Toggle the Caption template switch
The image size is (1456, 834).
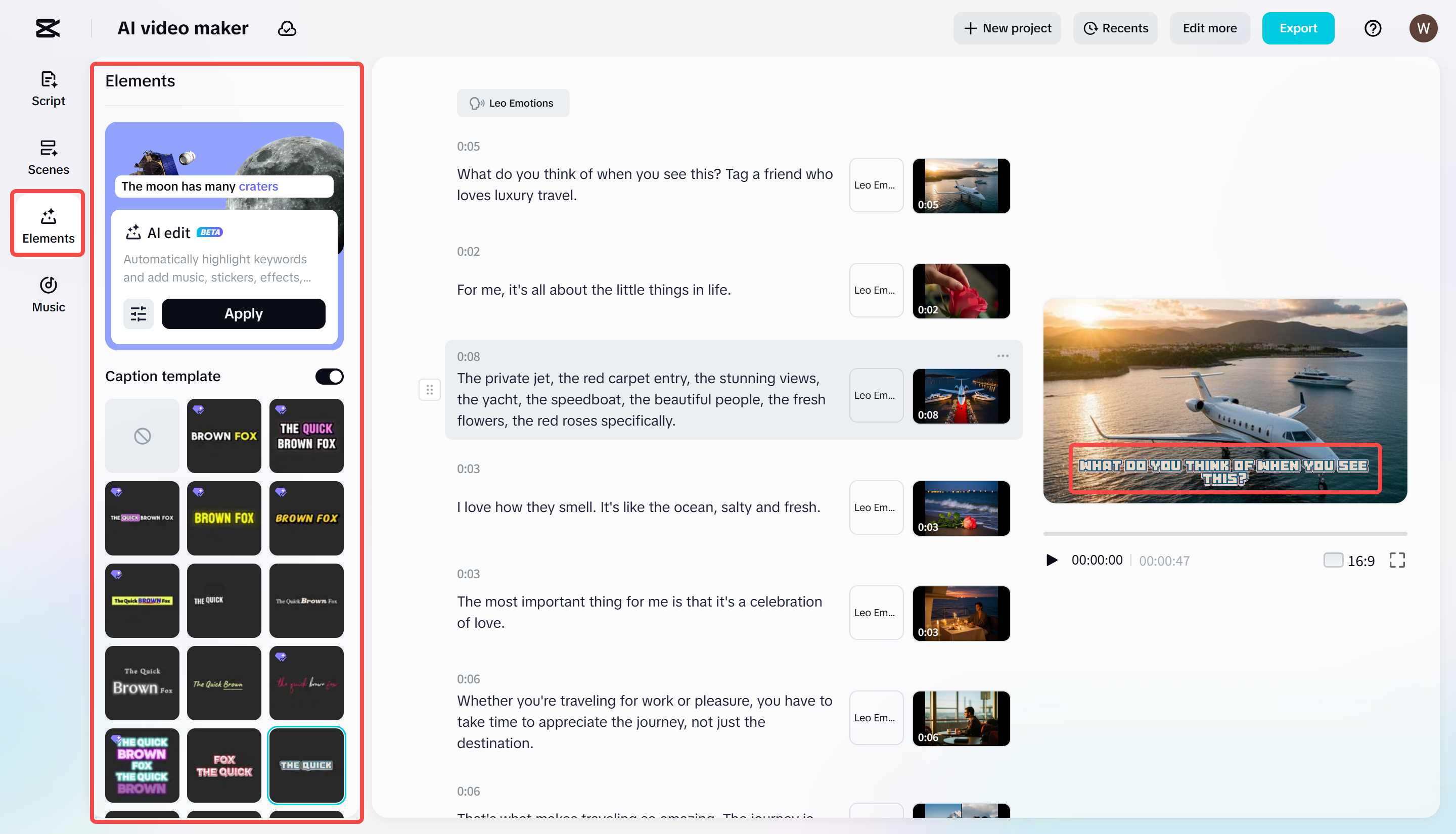pos(329,377)
